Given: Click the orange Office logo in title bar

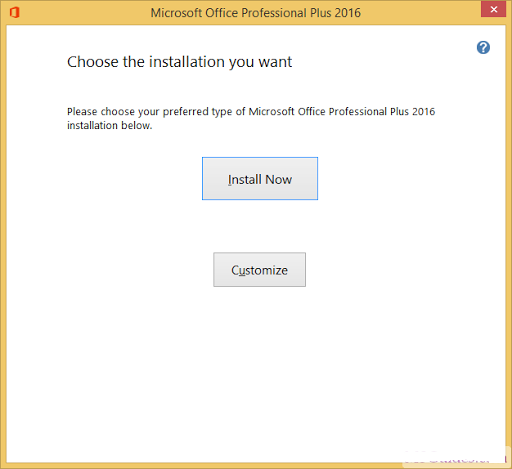Looking at the screenshot, I should [x=14, y=13].
